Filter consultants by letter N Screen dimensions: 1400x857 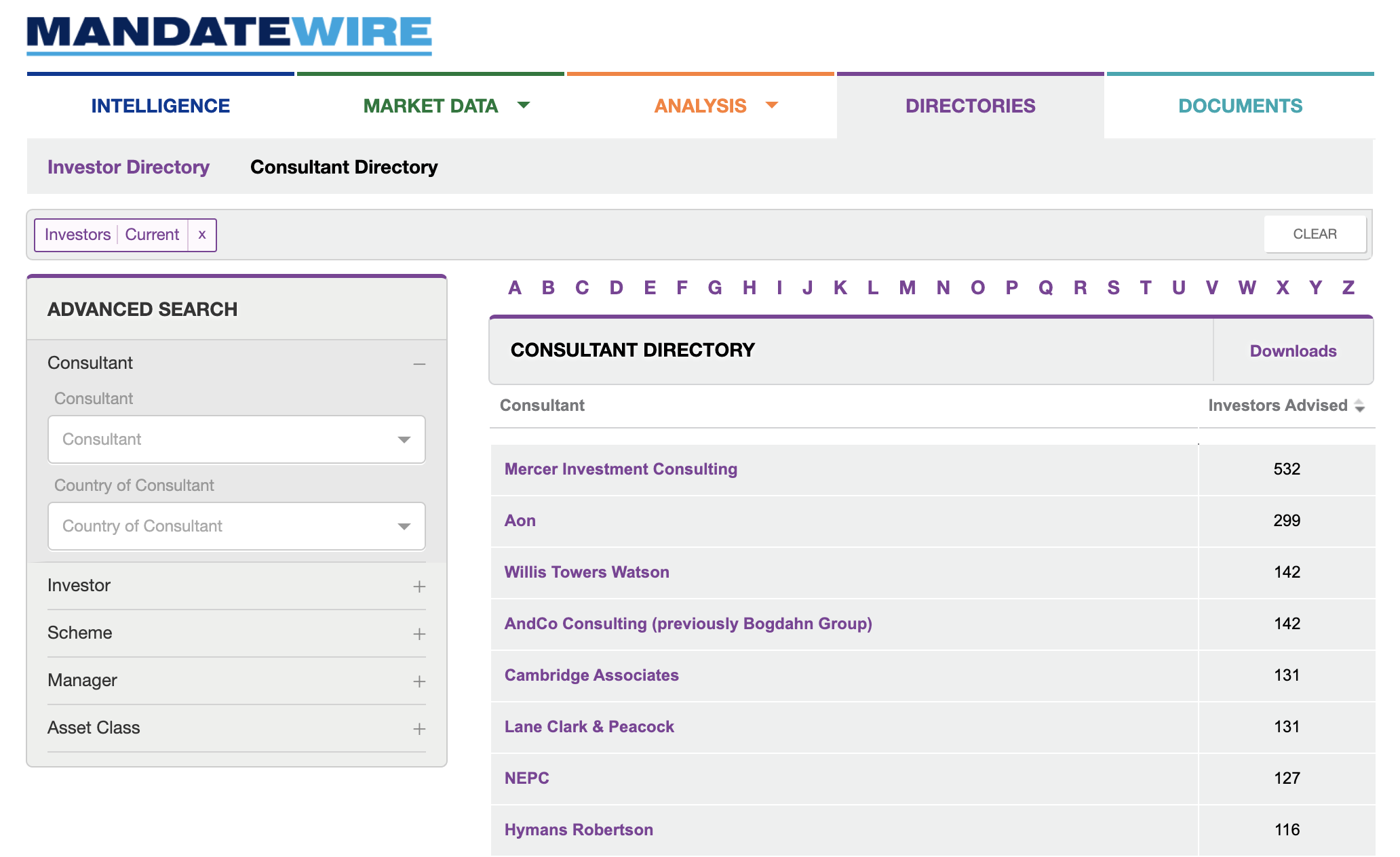tap(943, 287)
